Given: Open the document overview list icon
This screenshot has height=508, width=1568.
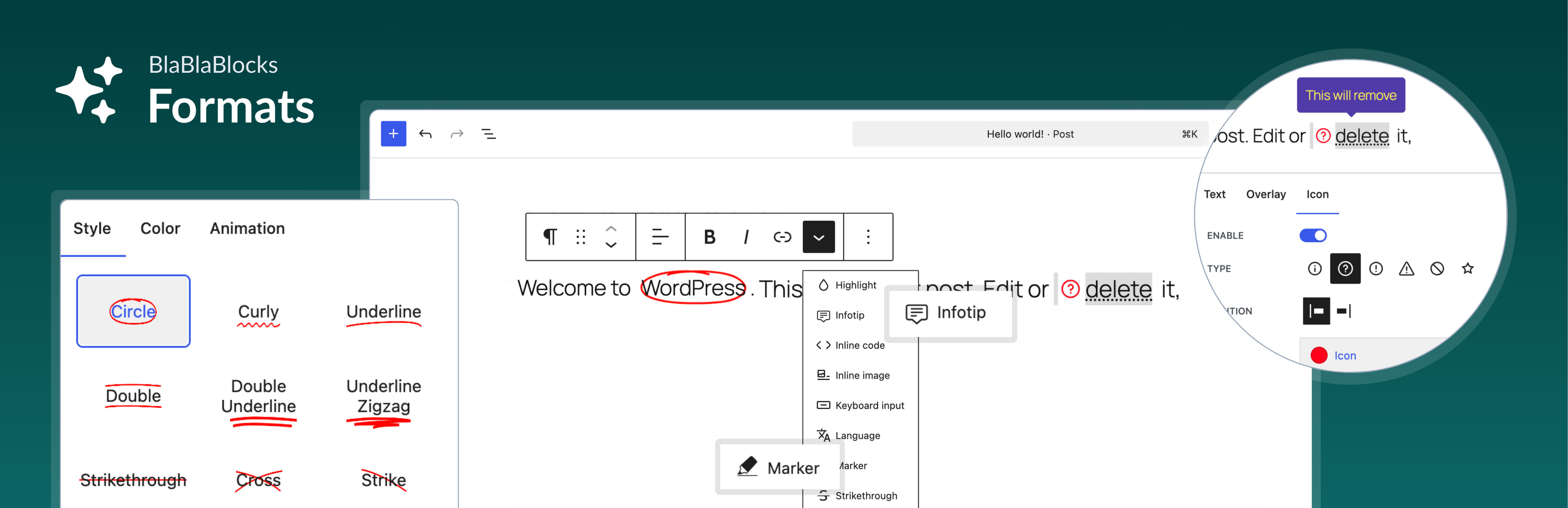Looking at the screenshot, I should (x=488, y=133).
